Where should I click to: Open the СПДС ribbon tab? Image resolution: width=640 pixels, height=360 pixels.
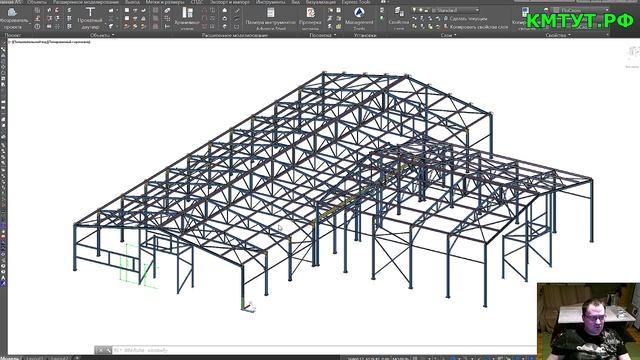(197, 2)
